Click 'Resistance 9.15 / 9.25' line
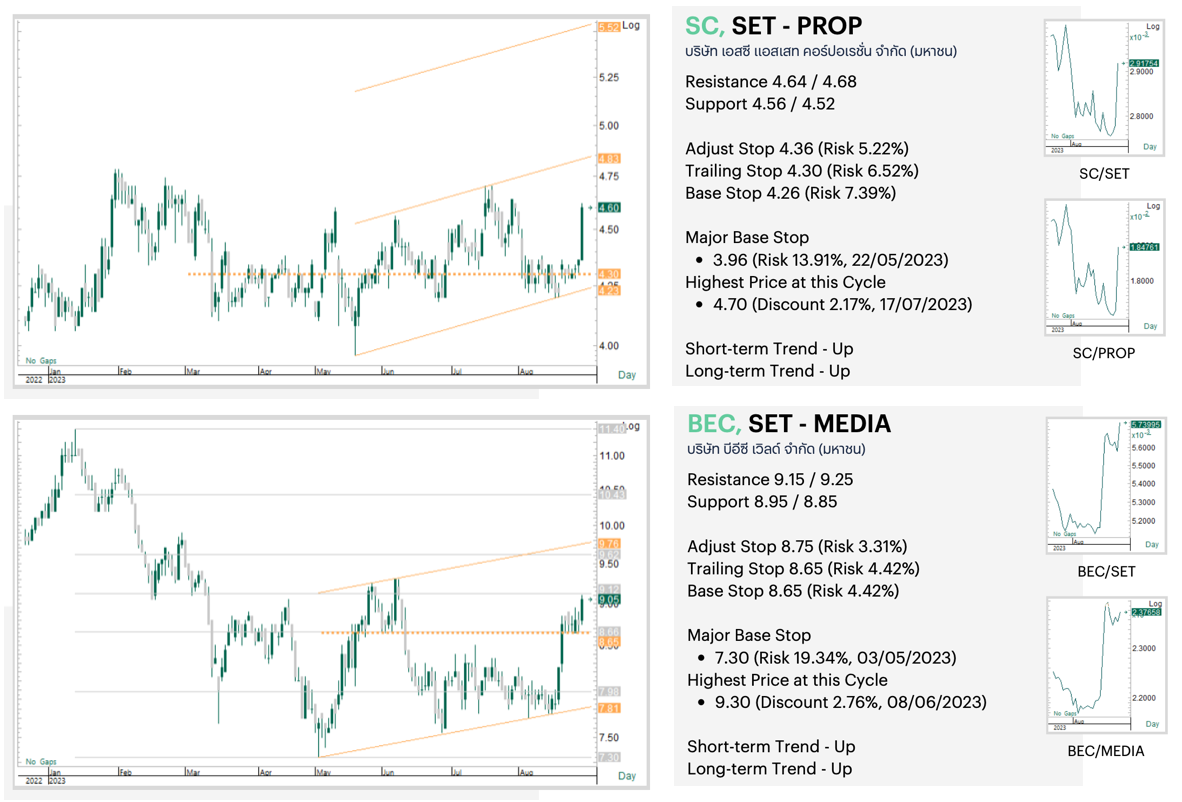This screenshot has height=802, width=1182. tap(770, 479)
